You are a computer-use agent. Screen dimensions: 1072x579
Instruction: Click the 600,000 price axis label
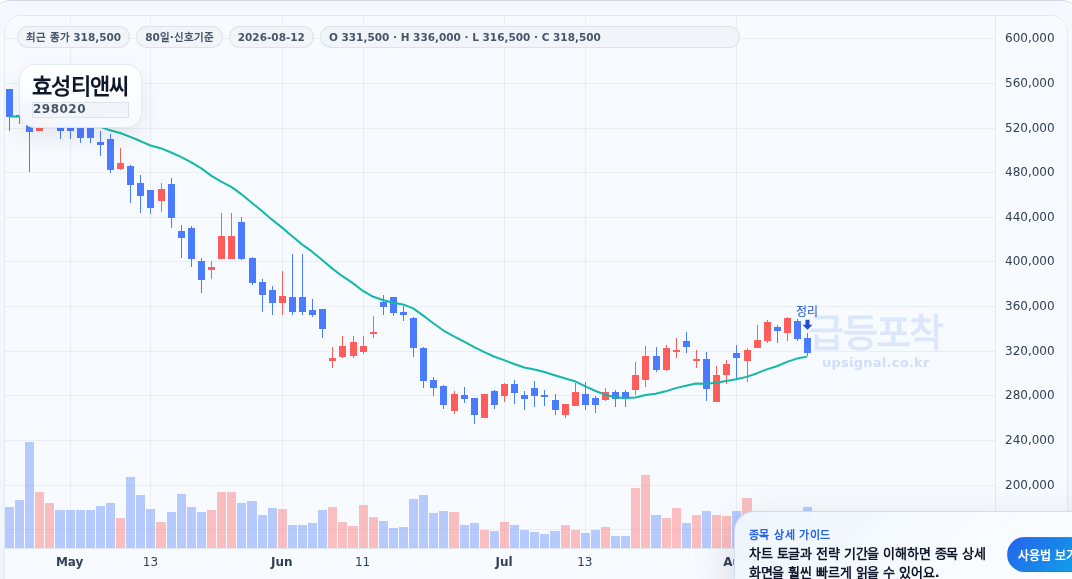coord(1029,38)
